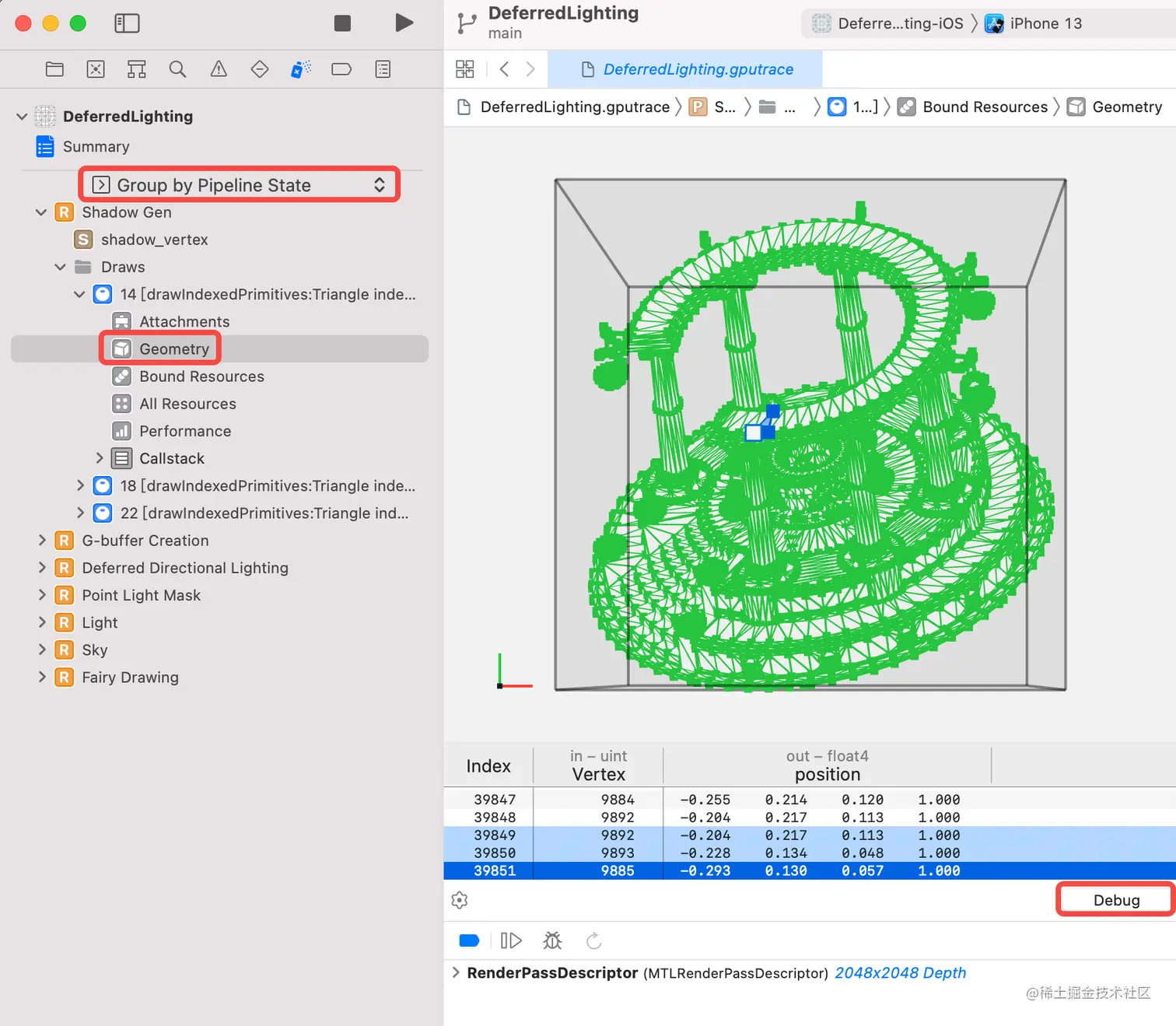The width and height of the screenshot is (1176, 1026).
Task: Click the reload shaders refresh icon
Action: (594, 941)
